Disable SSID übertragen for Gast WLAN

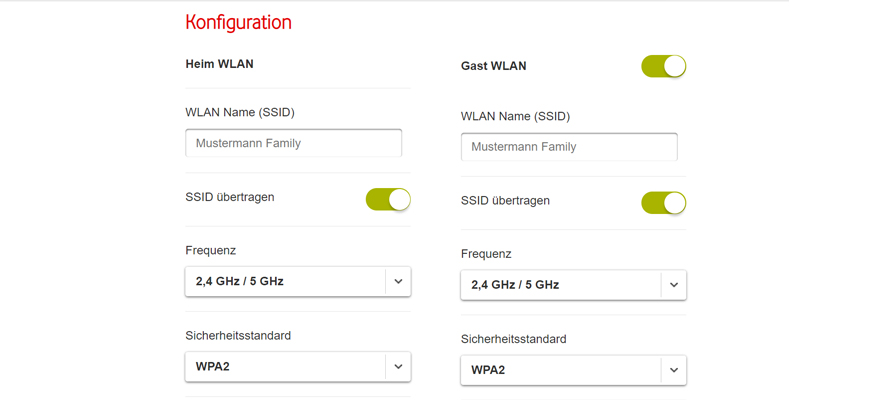point(663,203)
